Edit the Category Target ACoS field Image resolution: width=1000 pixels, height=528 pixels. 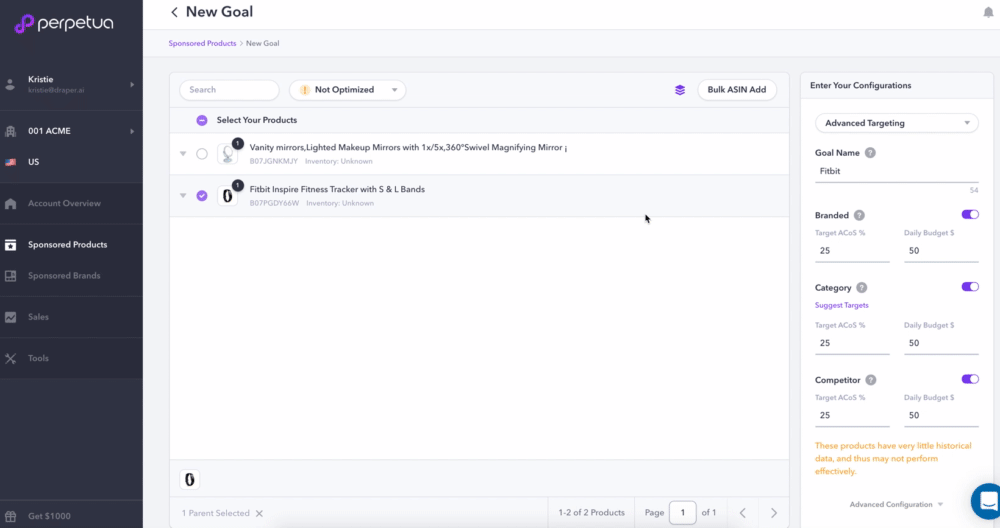[x=852, y=344]
